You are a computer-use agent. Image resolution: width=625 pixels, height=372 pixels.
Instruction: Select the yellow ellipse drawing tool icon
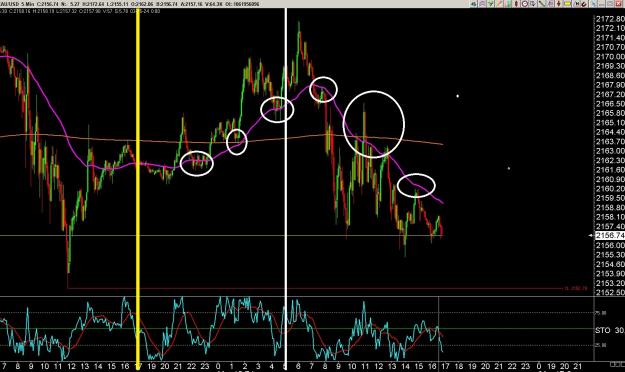click(568, 4)
